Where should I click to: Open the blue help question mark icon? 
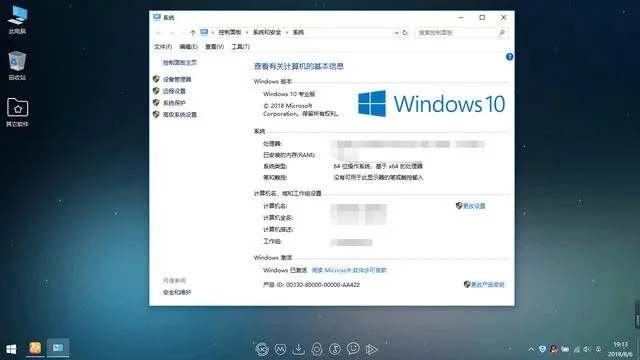pyautogui.click(x=509, y=57)
